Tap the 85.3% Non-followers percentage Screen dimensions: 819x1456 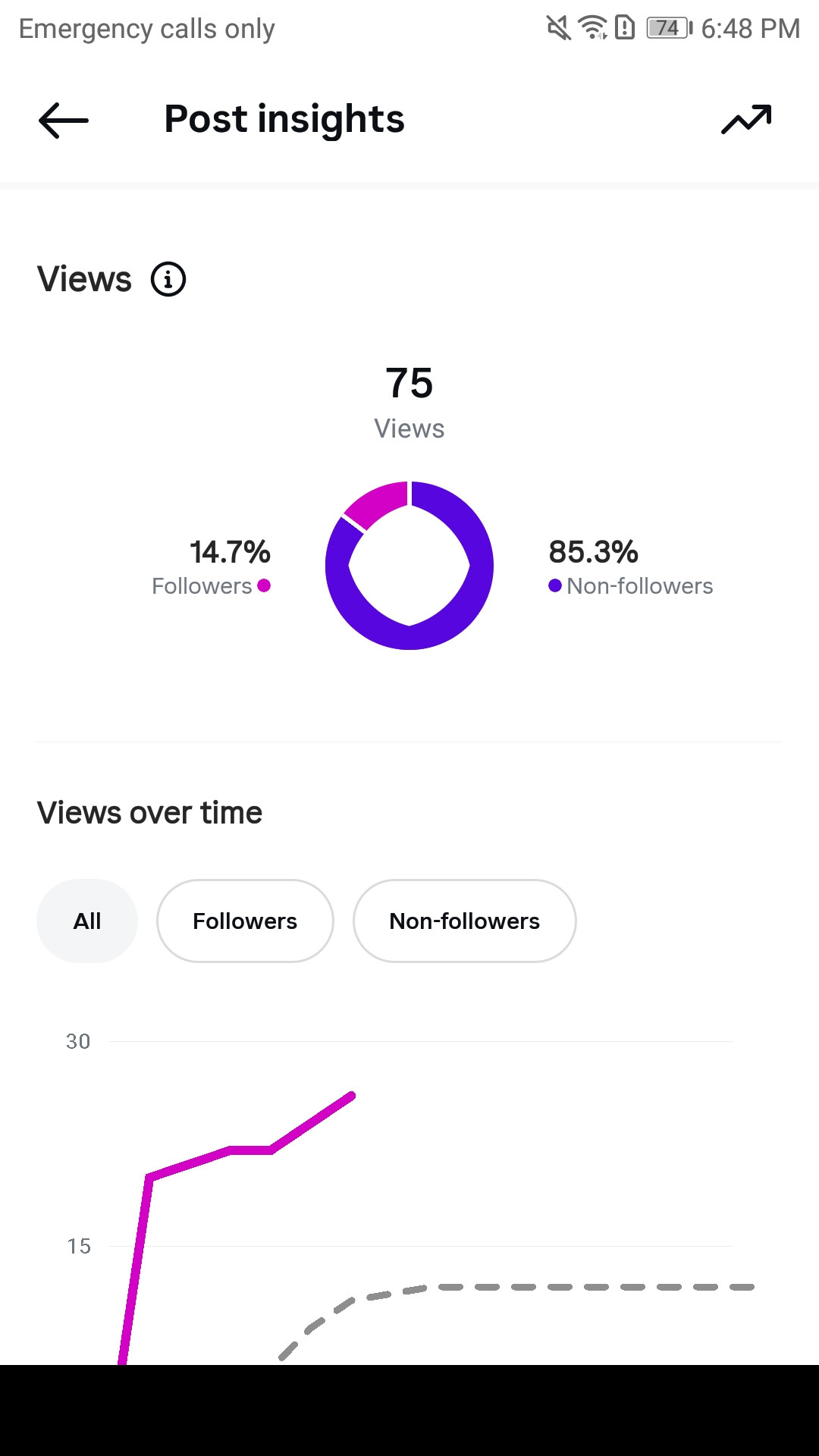[x=593, y=552]
